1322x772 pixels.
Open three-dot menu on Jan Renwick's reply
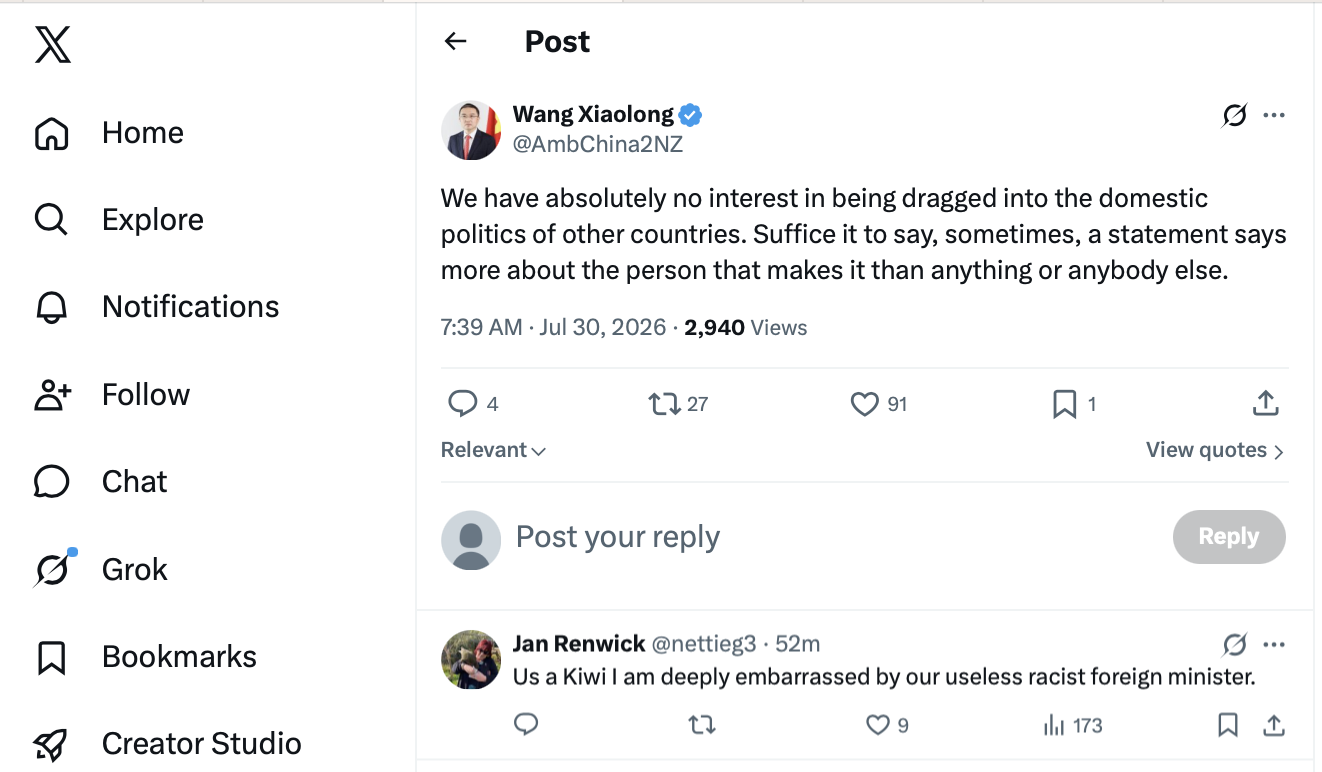(x=1274, y=644)
